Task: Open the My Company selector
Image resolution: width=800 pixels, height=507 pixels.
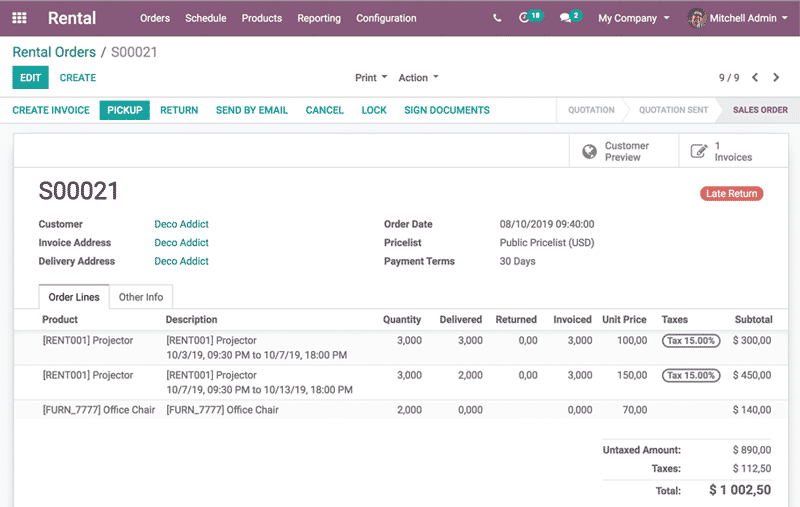Action: pyautogui.click(x=634, y=18)
